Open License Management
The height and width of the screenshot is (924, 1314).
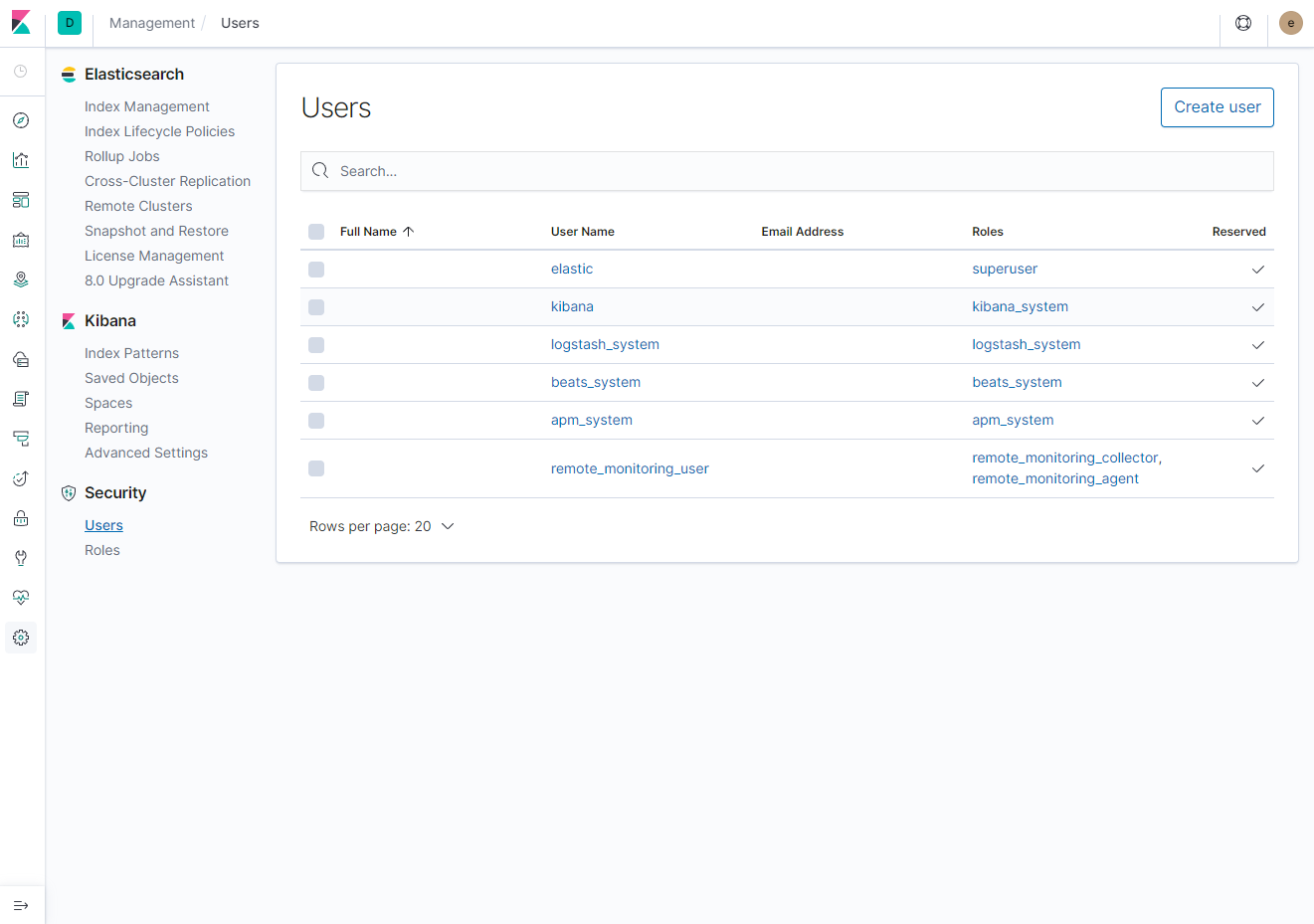pos(154,256)
